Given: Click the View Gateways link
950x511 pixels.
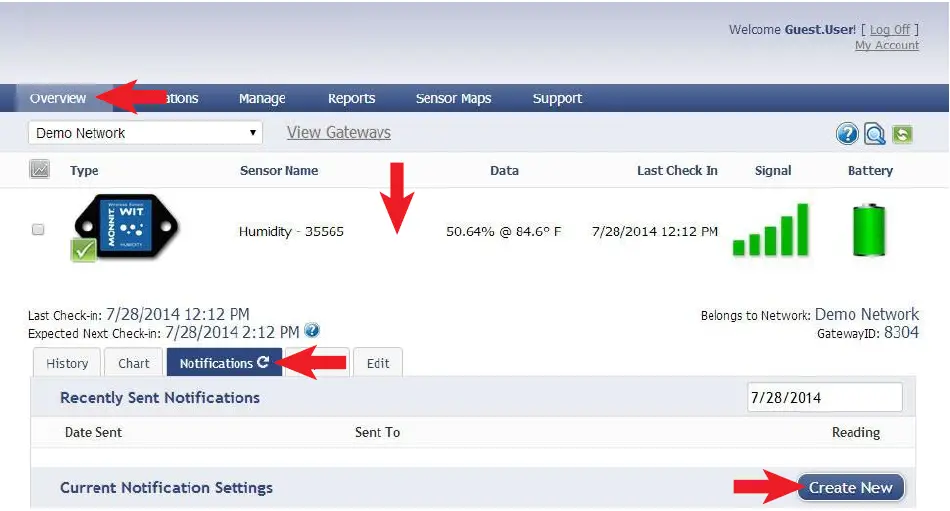Looking at the screenshot, I should [339, 132].
